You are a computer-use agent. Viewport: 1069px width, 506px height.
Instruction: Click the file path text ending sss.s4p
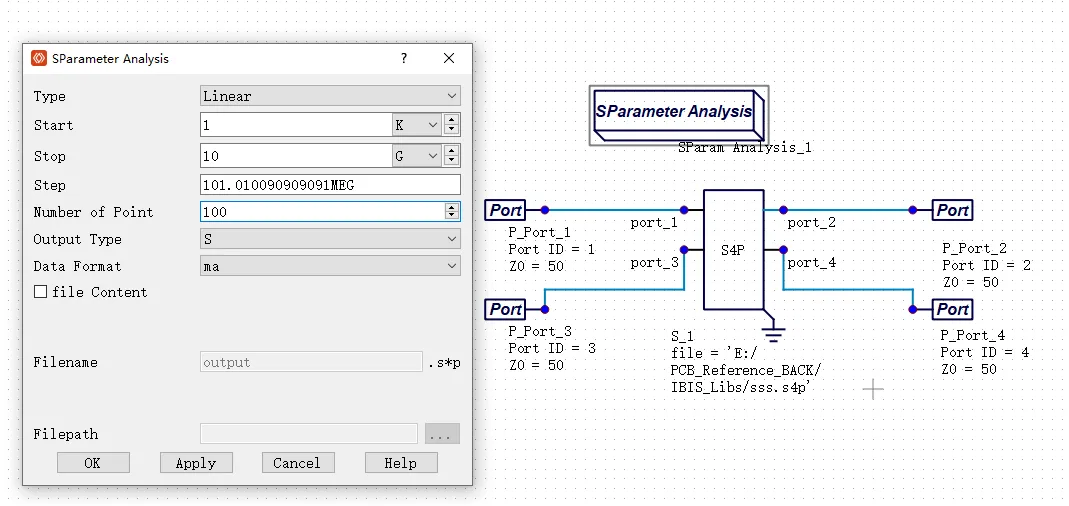[x=746, y=370]
